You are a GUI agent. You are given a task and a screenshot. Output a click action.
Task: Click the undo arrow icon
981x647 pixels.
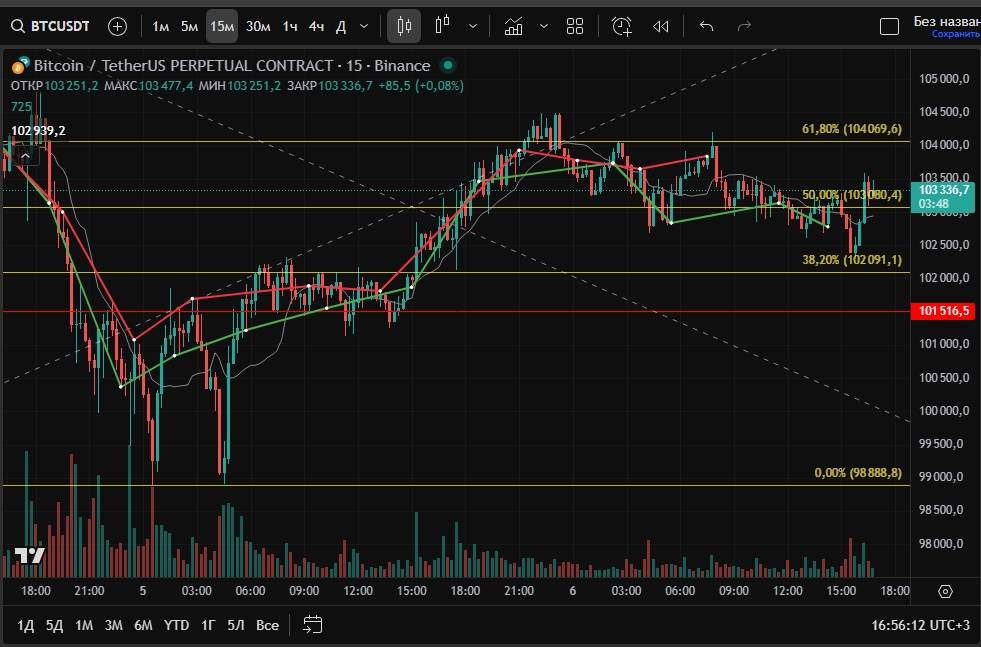(x=707, y=26)
